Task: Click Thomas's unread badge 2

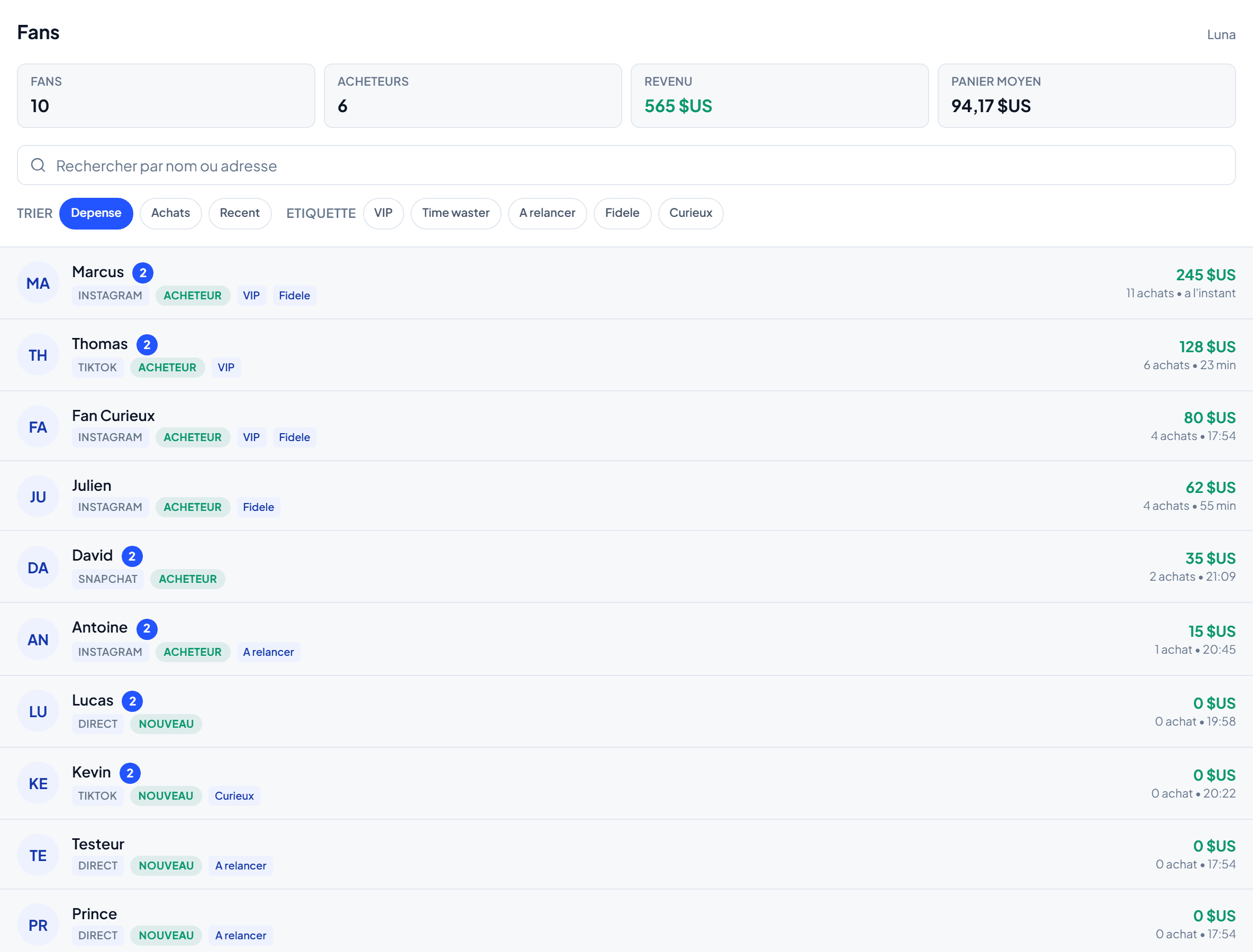Action: [x=147, y=344]
